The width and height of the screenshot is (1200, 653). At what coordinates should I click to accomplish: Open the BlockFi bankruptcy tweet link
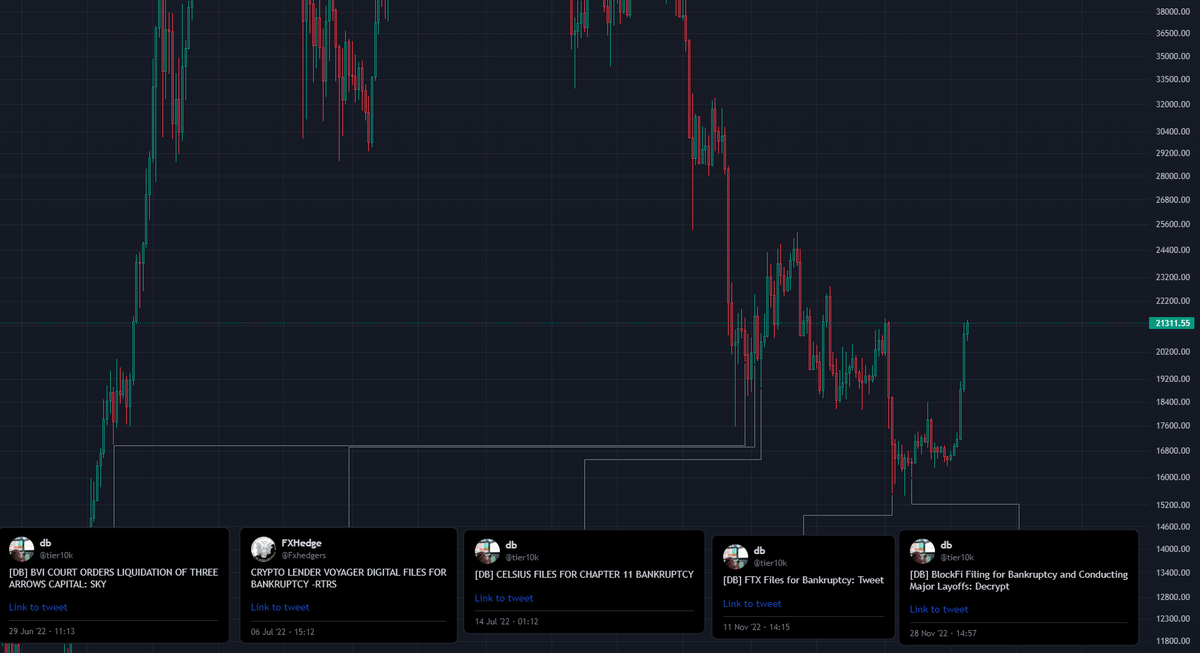[x=939, y=609]
